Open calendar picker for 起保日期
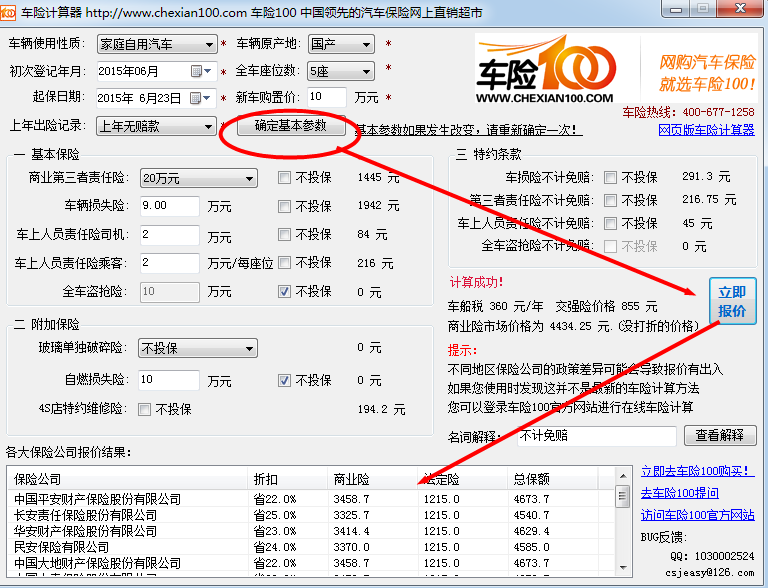 pyautogui.click(x=200, y=98)
